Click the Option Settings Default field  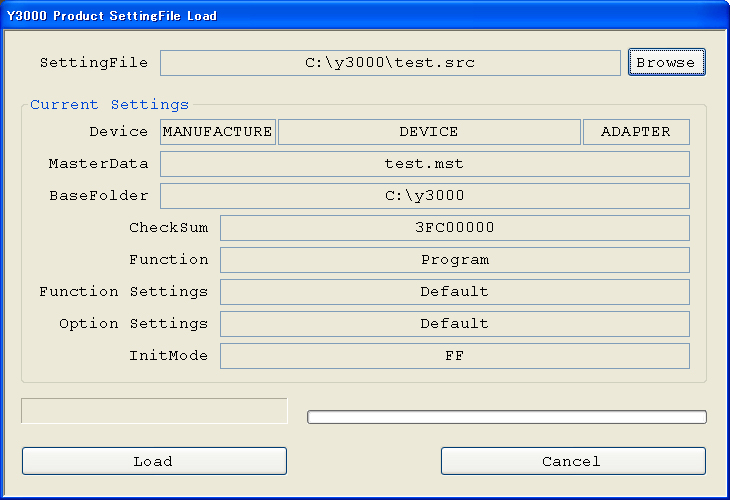(455, 324)
